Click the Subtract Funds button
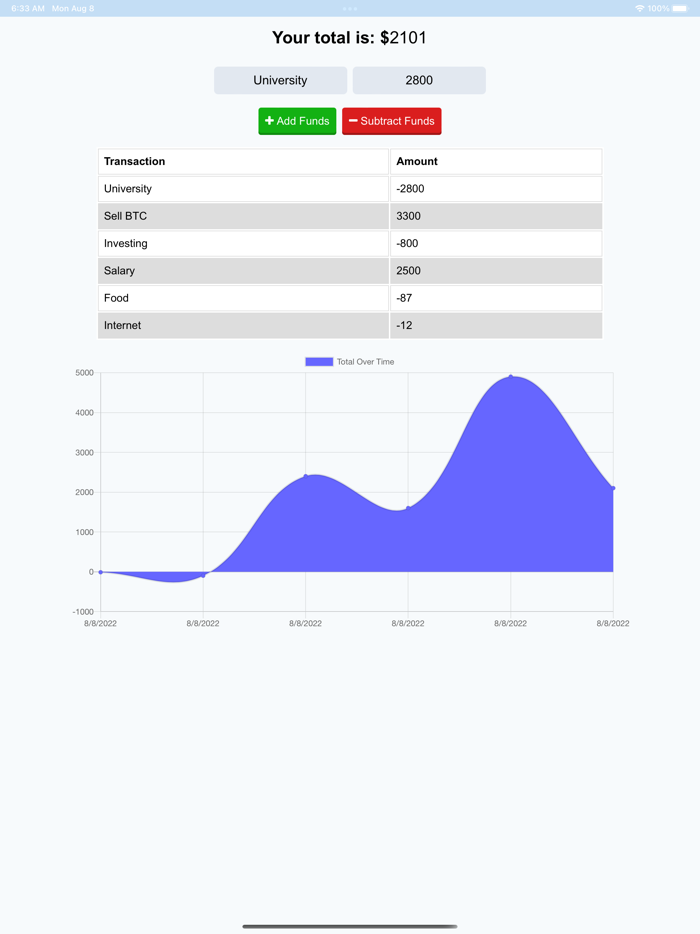 click(391, 121)
